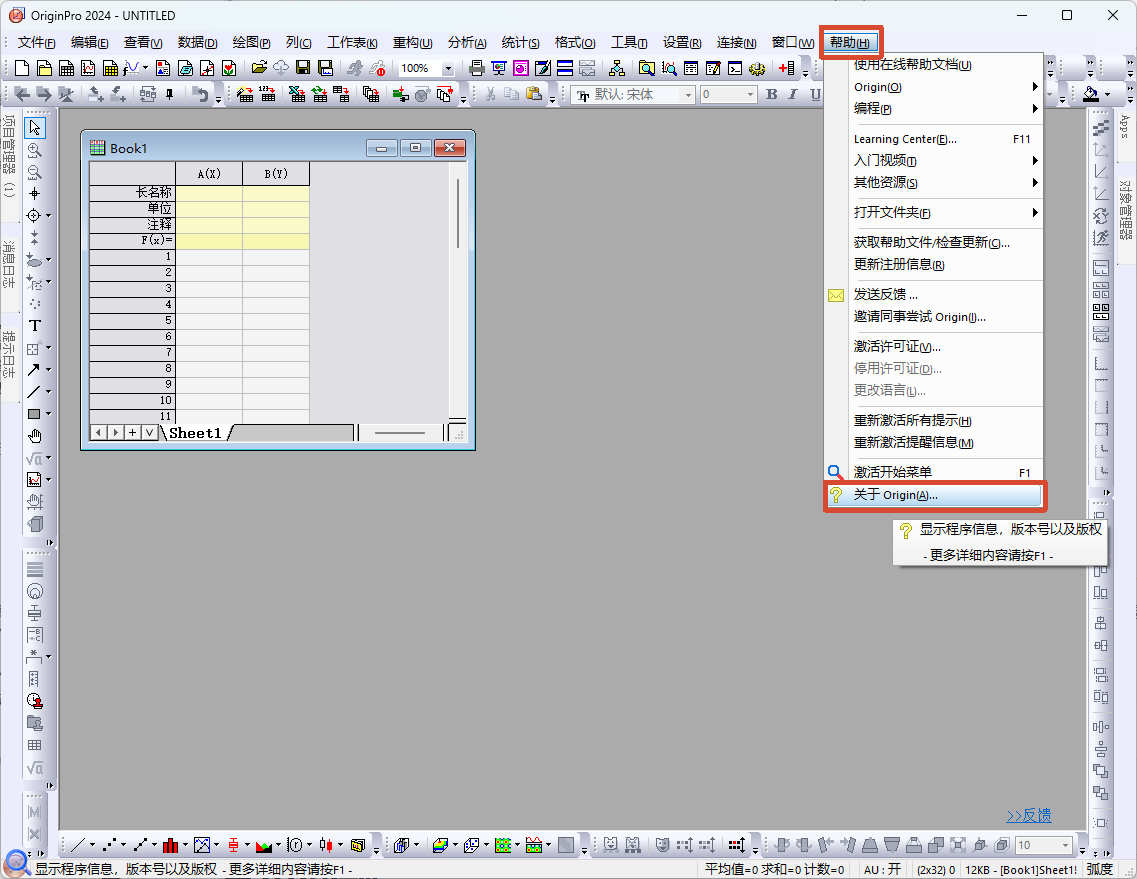Open the 对象管理器 side panel tab

pos(1125,210)
